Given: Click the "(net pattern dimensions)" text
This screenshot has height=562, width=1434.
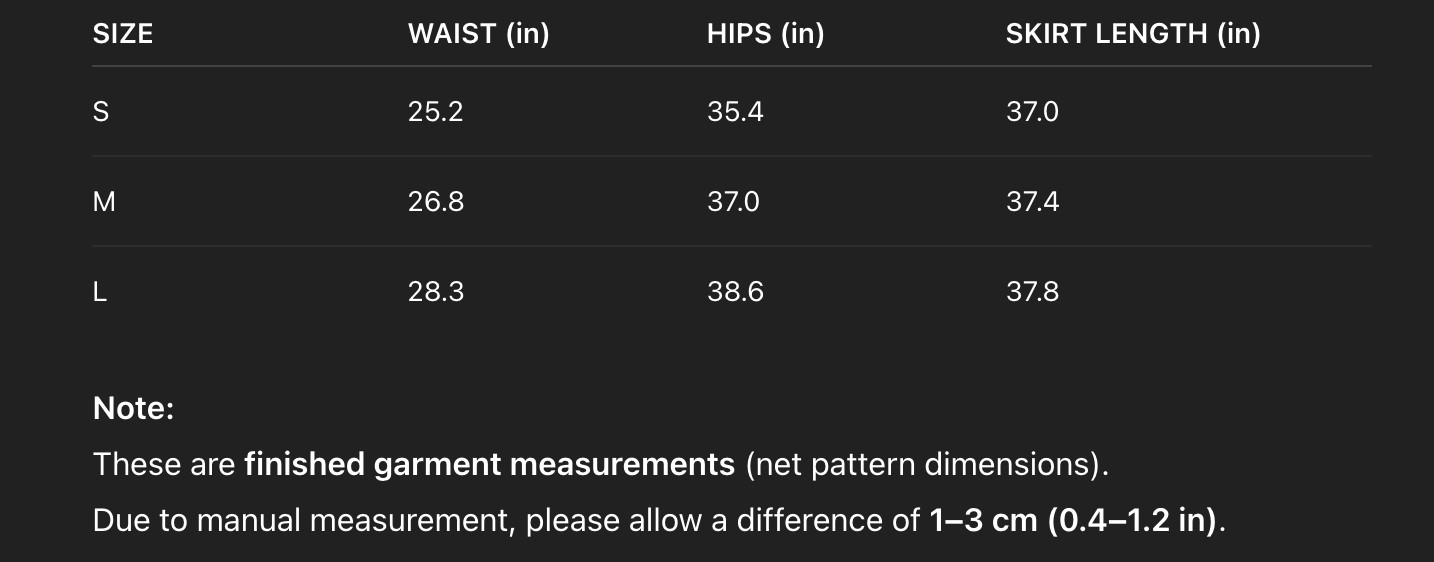Looking at the screenshot, I should click(x=927, y=464).
